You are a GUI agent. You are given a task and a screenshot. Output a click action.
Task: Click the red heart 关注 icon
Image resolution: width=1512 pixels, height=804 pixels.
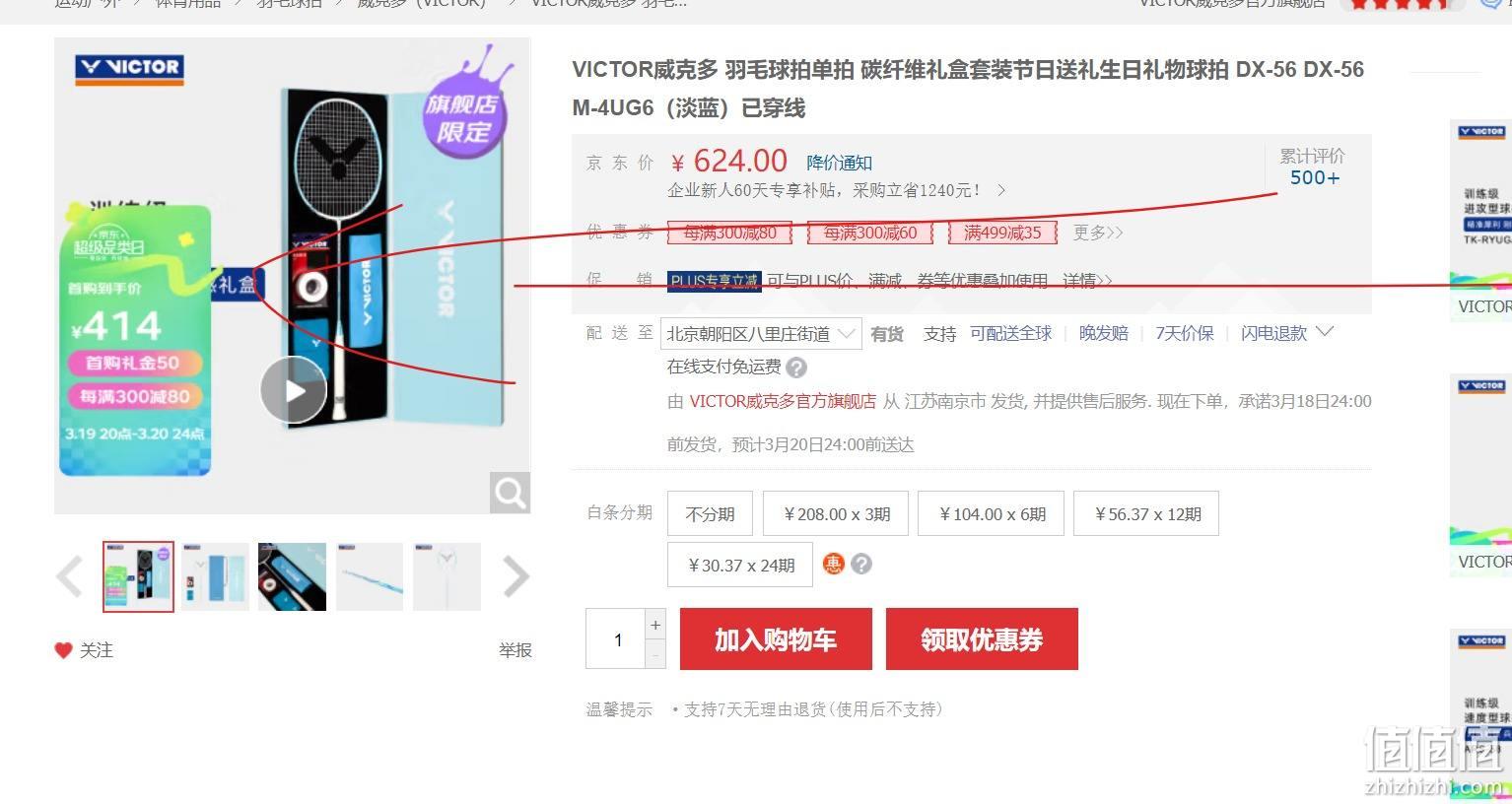[63, 650]
